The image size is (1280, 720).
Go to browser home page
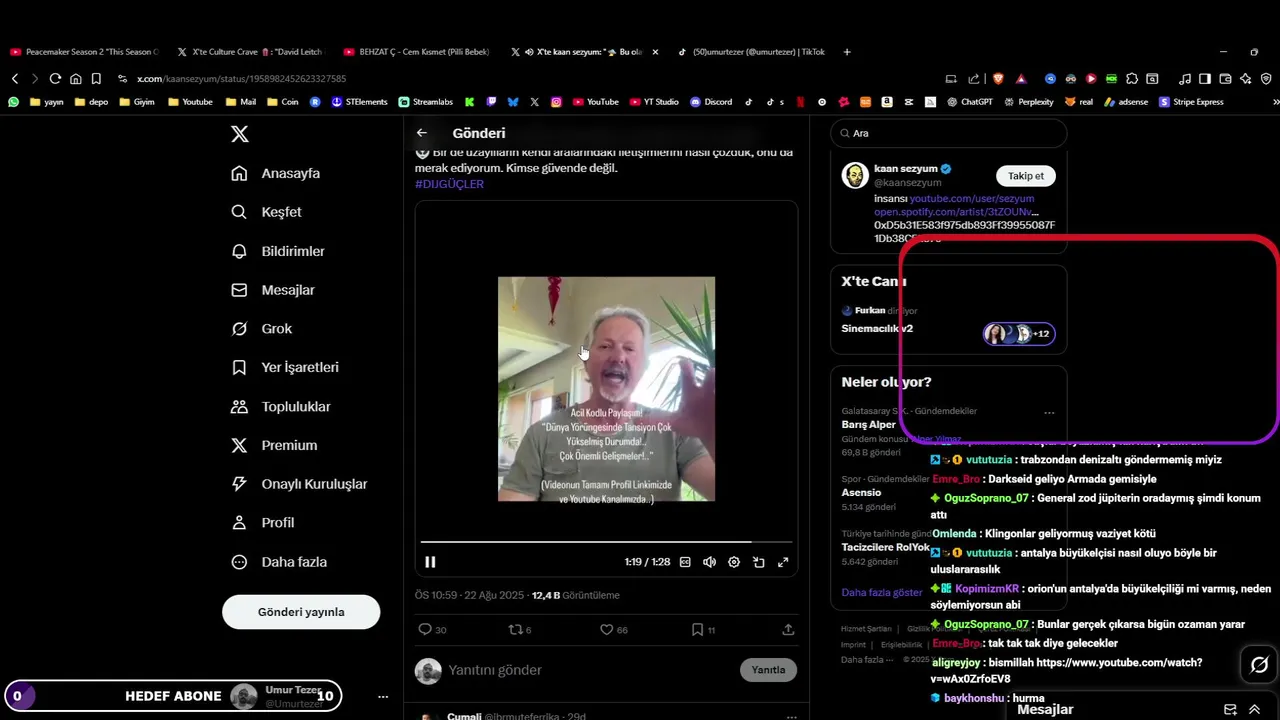75,78
